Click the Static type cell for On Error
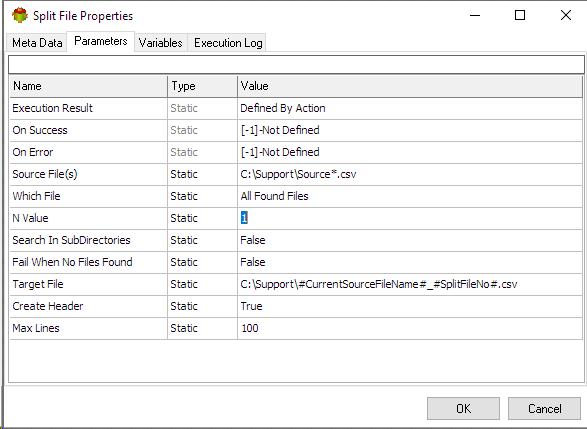587x429 pixels. pos(203,152)
